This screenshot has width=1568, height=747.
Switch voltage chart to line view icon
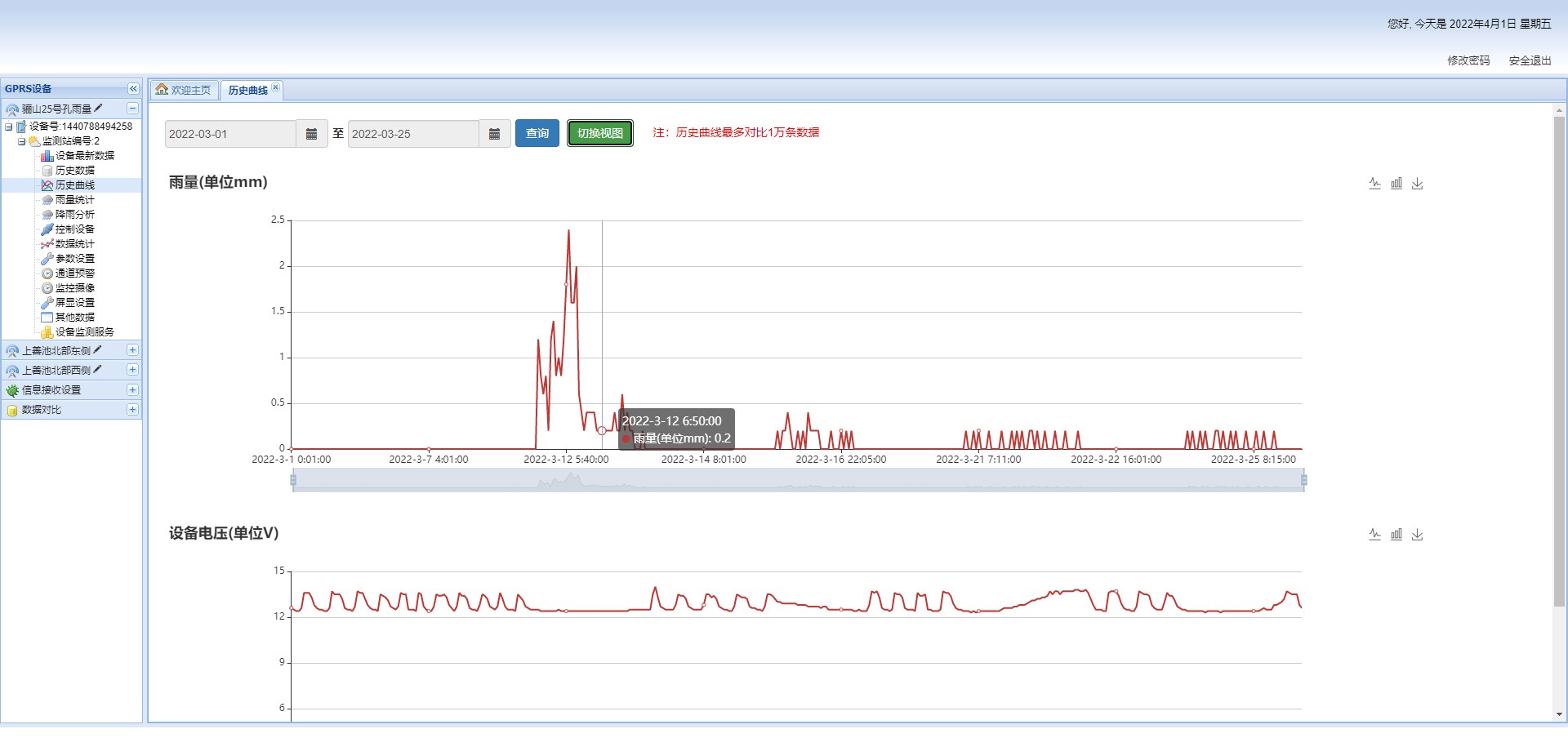[x=1374, y=535]
